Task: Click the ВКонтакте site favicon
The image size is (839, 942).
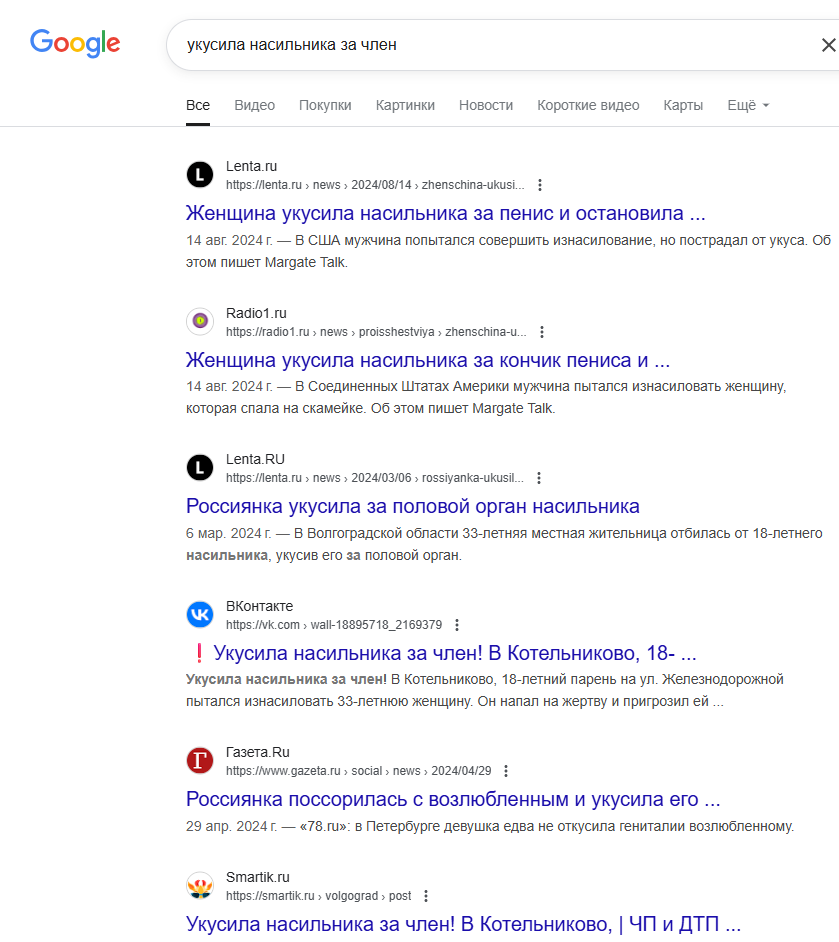Action: point(200,615)
